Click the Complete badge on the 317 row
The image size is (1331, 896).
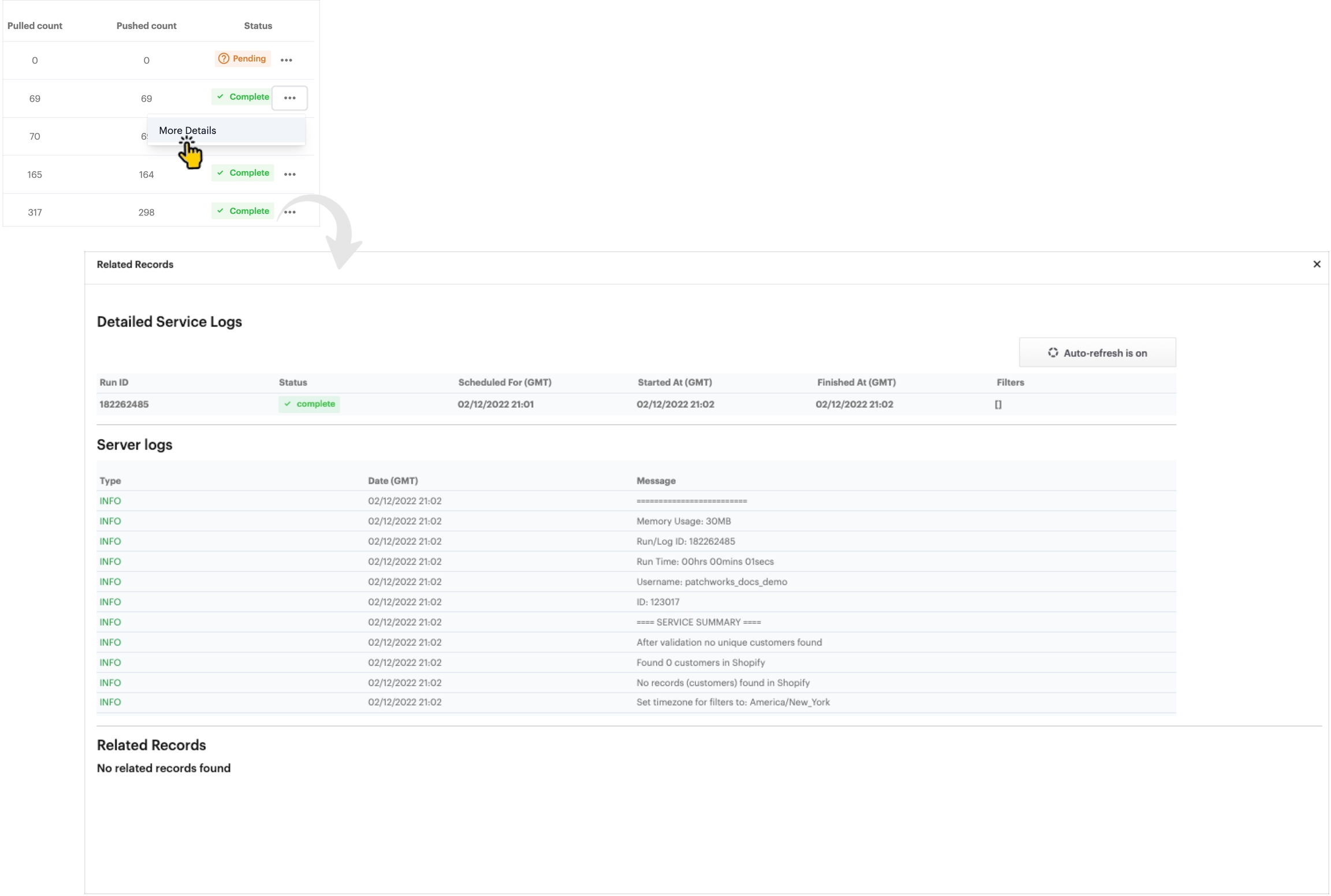[x=243, y=211]
